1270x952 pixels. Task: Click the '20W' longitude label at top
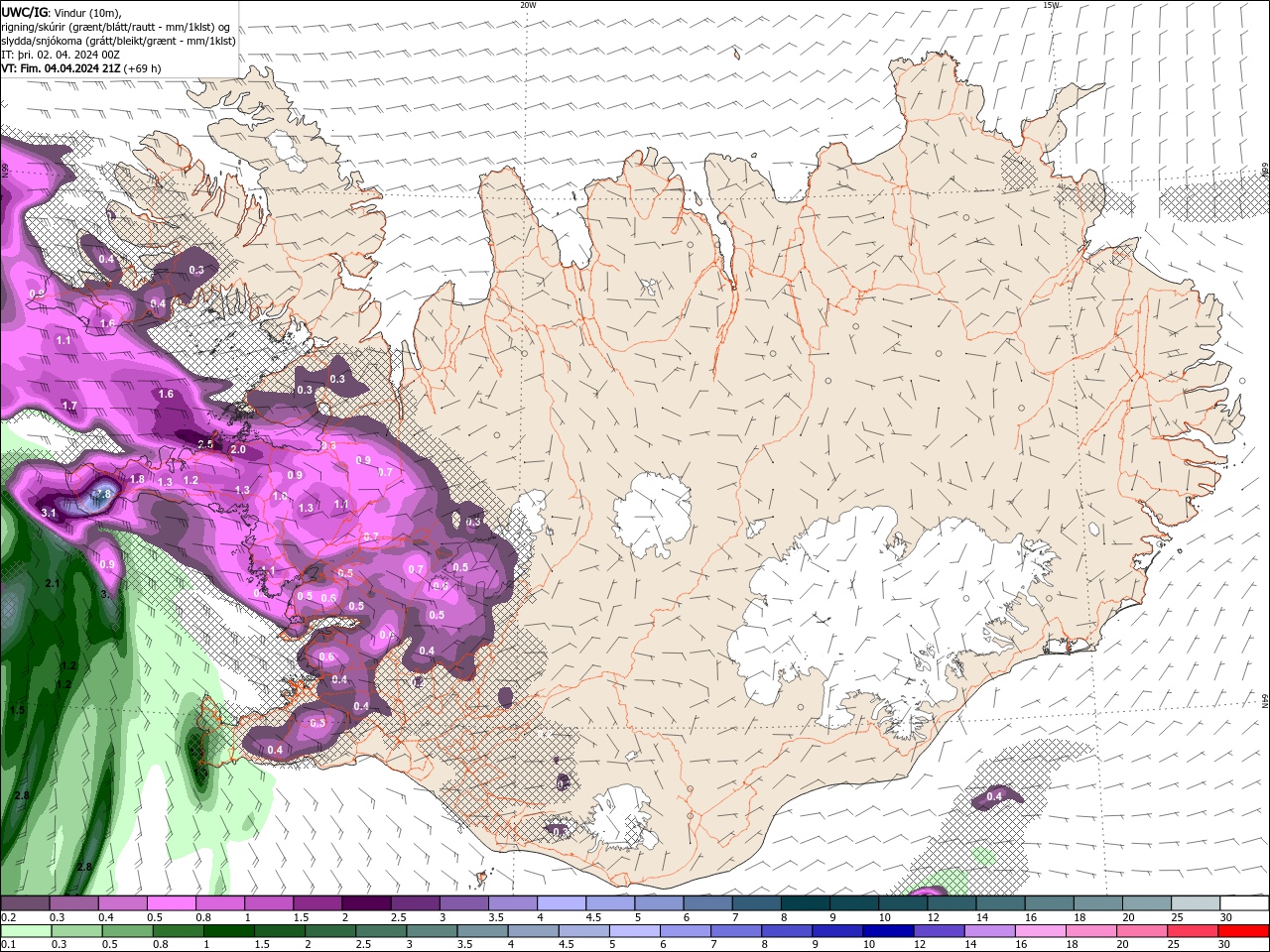(528, 5)
